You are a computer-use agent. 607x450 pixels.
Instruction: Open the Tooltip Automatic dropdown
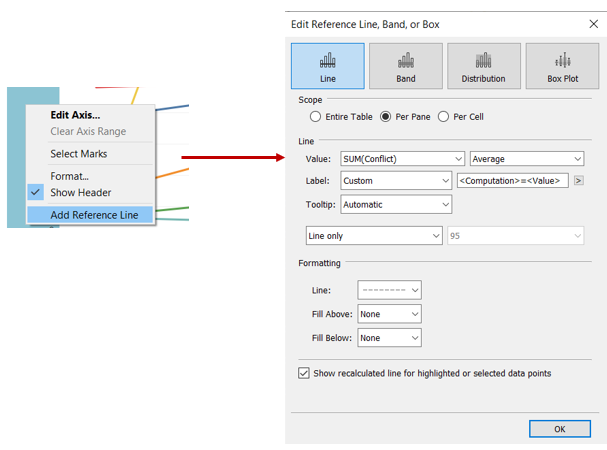coord(396,204)
